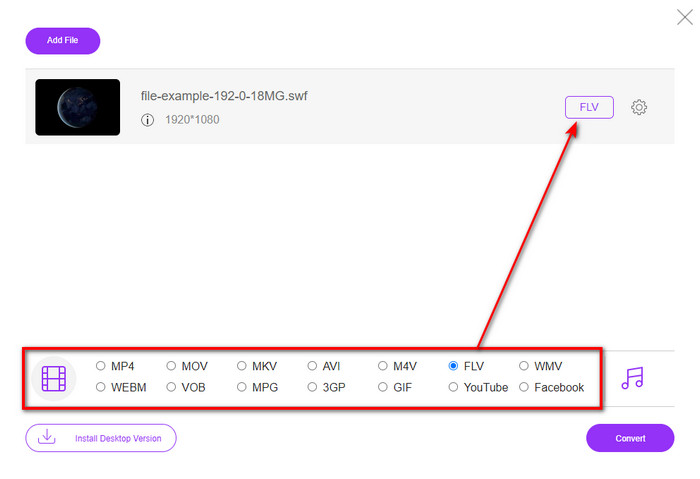The image size is (700, 479).
Task: Select the VOB radio button
Action: 171,387
